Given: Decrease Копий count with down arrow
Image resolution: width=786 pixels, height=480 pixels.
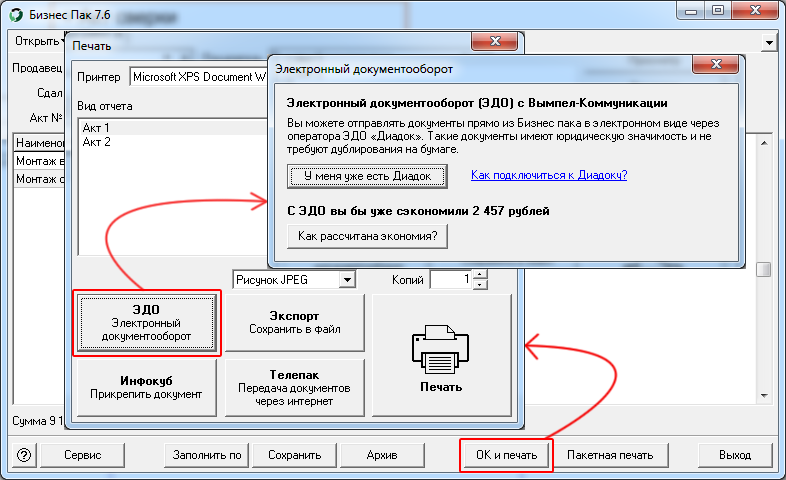Looking at the screenshot, I should click(480, 284).
